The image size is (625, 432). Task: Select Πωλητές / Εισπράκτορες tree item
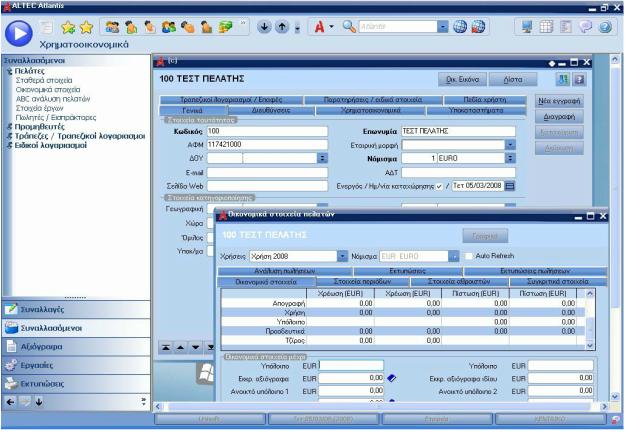pyautogui.click(x=56, y=118)
